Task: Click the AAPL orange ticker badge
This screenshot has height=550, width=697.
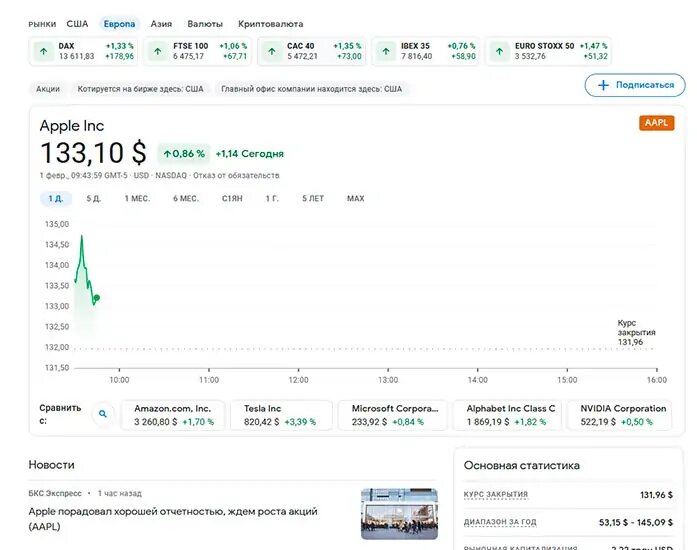Action: [x=656, y=123]
